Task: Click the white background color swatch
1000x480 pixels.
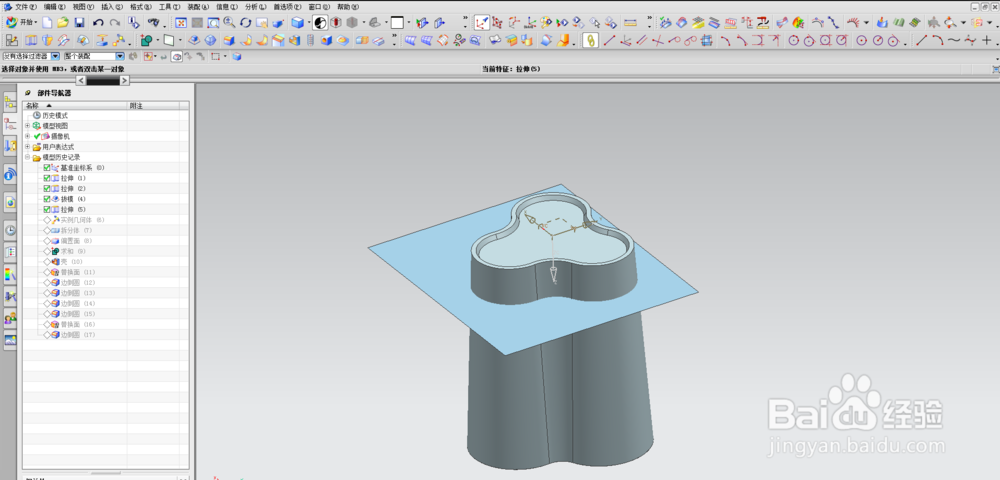Action: (397, 22)
